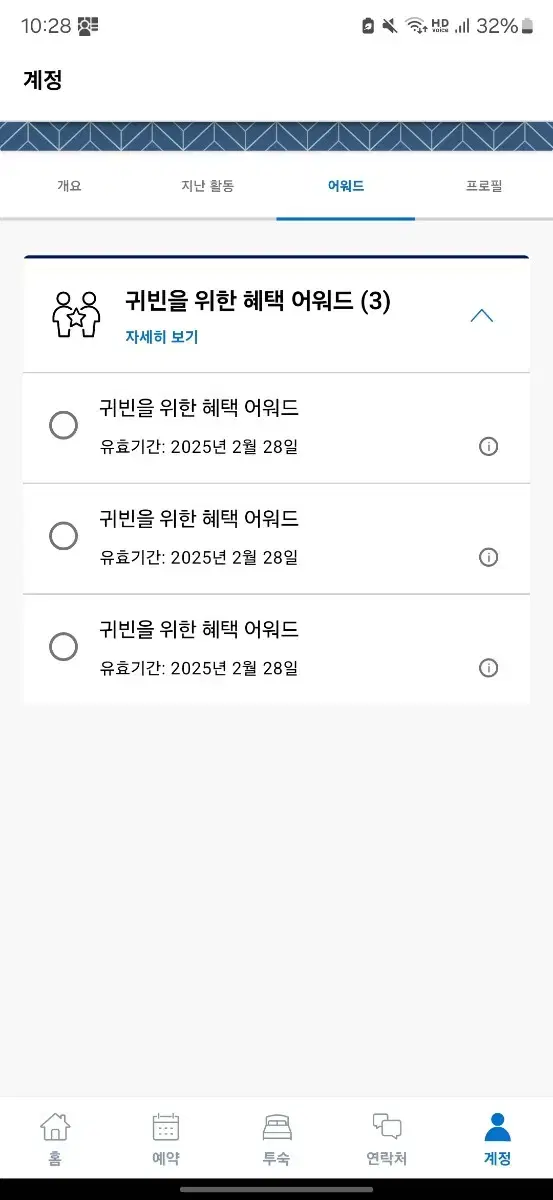This screenshot has width=553, height=1200.
Task: Tap info icon on third award row
Action: coord(488,668)
